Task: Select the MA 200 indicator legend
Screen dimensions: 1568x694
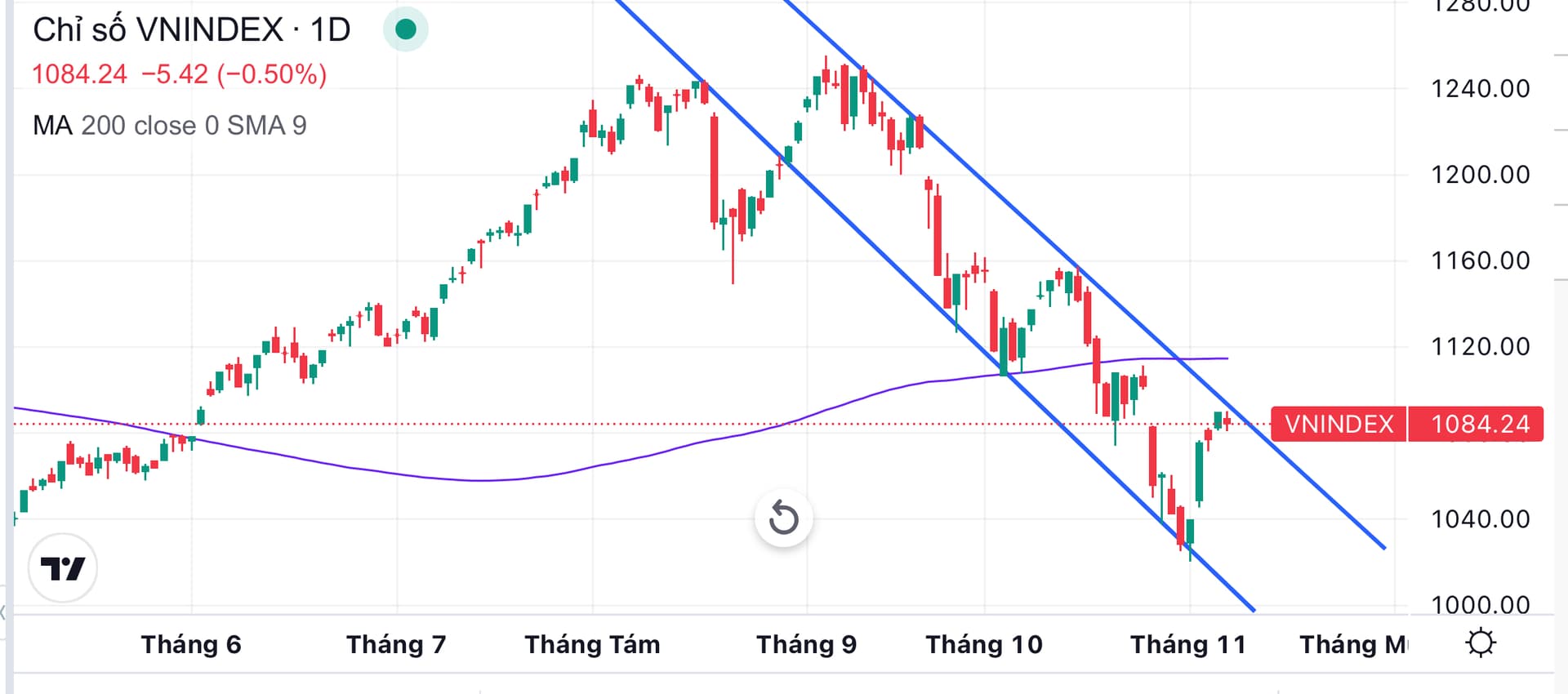Action: 169,126
